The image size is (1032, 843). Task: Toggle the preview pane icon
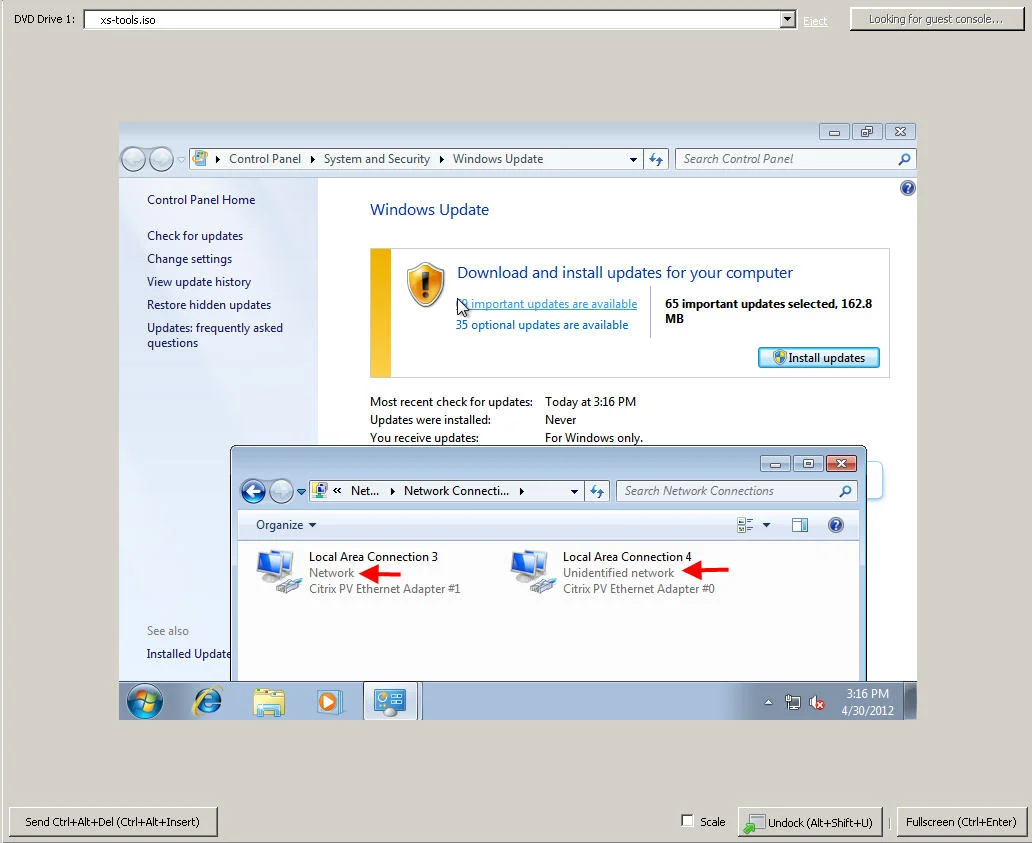click(800, 525)
